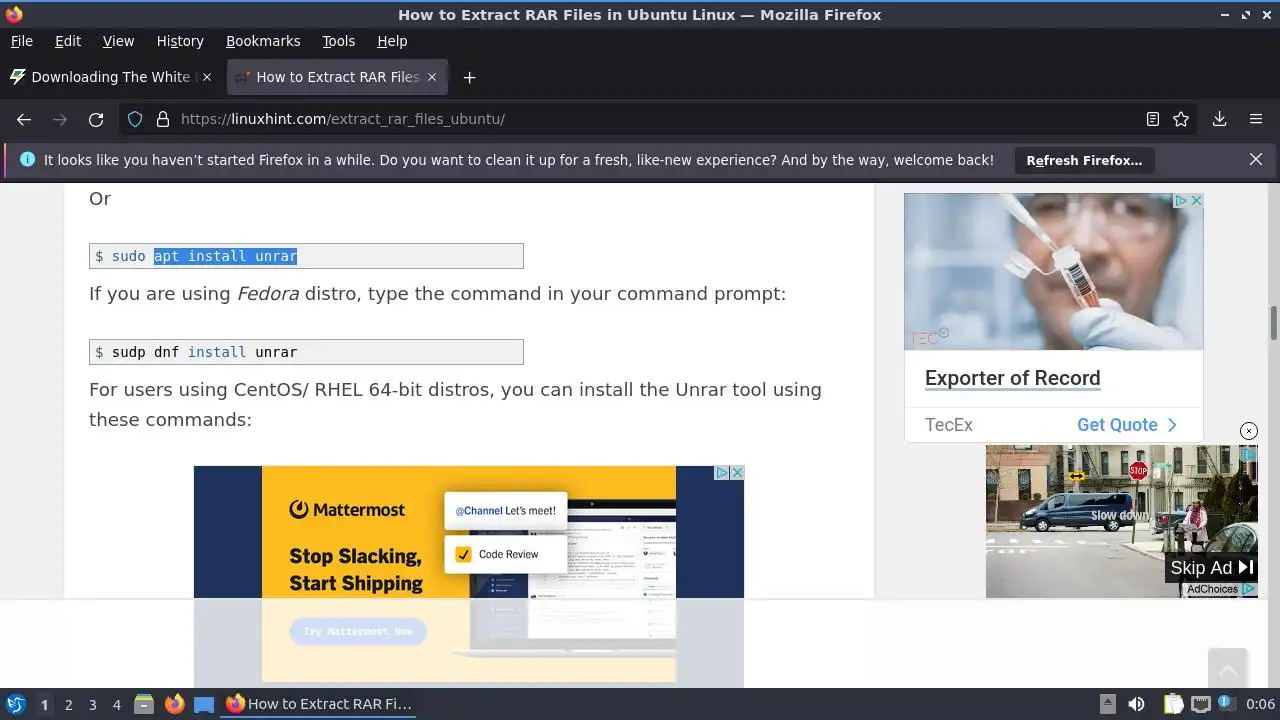Switch to virtual desktop 1
1280x720 pixels.
[44, 704]
